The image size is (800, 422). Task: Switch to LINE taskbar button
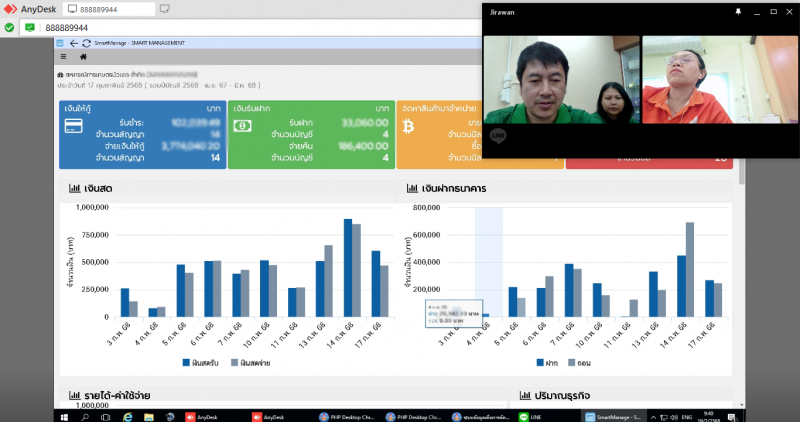point(531,417)
